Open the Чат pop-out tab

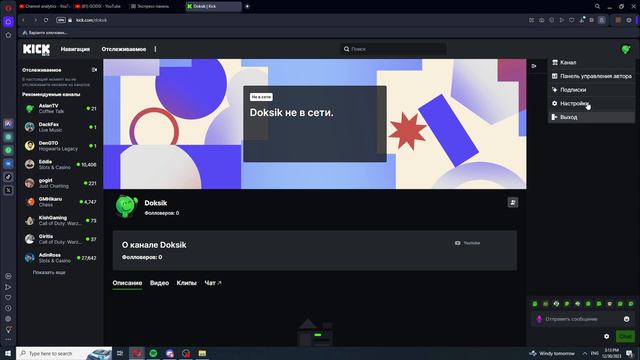point(213,283)
